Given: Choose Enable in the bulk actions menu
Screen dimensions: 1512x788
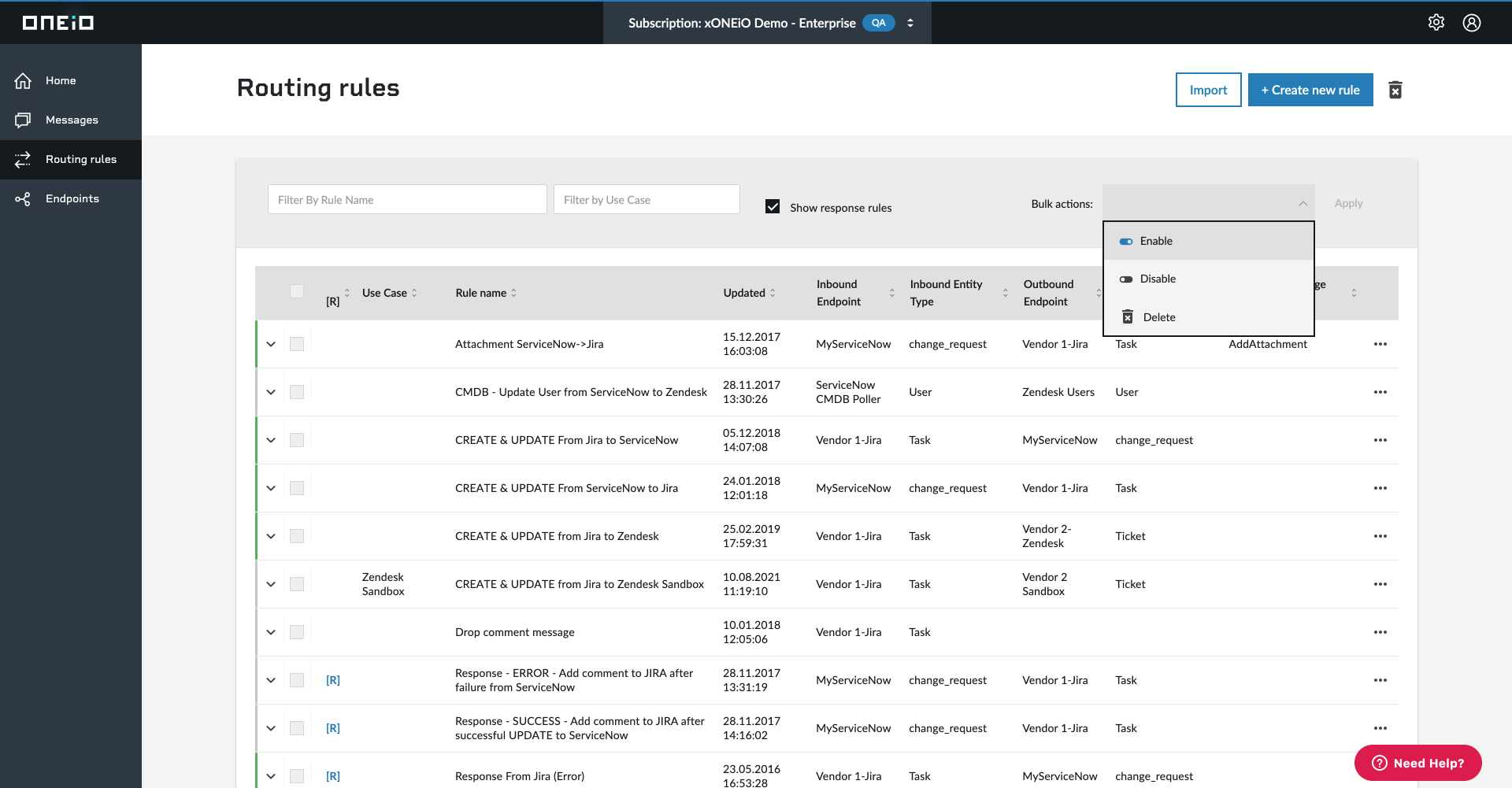Looking at the screenshot, I should pos(1209,241).
